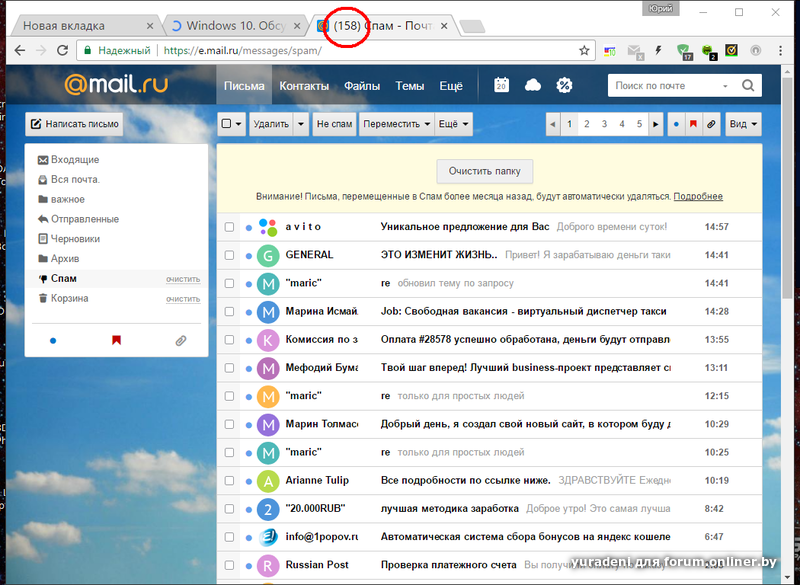Click the avito sender avatar
Viewport: 800px width, 585px height.
[268, 227]
